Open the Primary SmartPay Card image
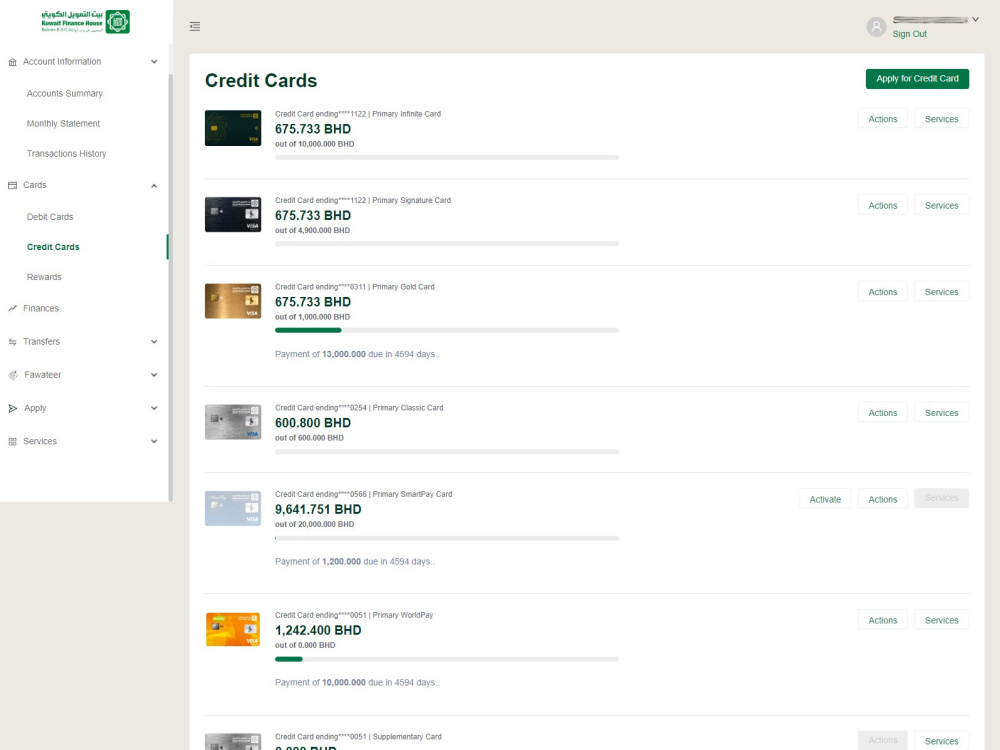Viewport: 1000px width, 750px height. pyautogui.click(x=233, y=508)
